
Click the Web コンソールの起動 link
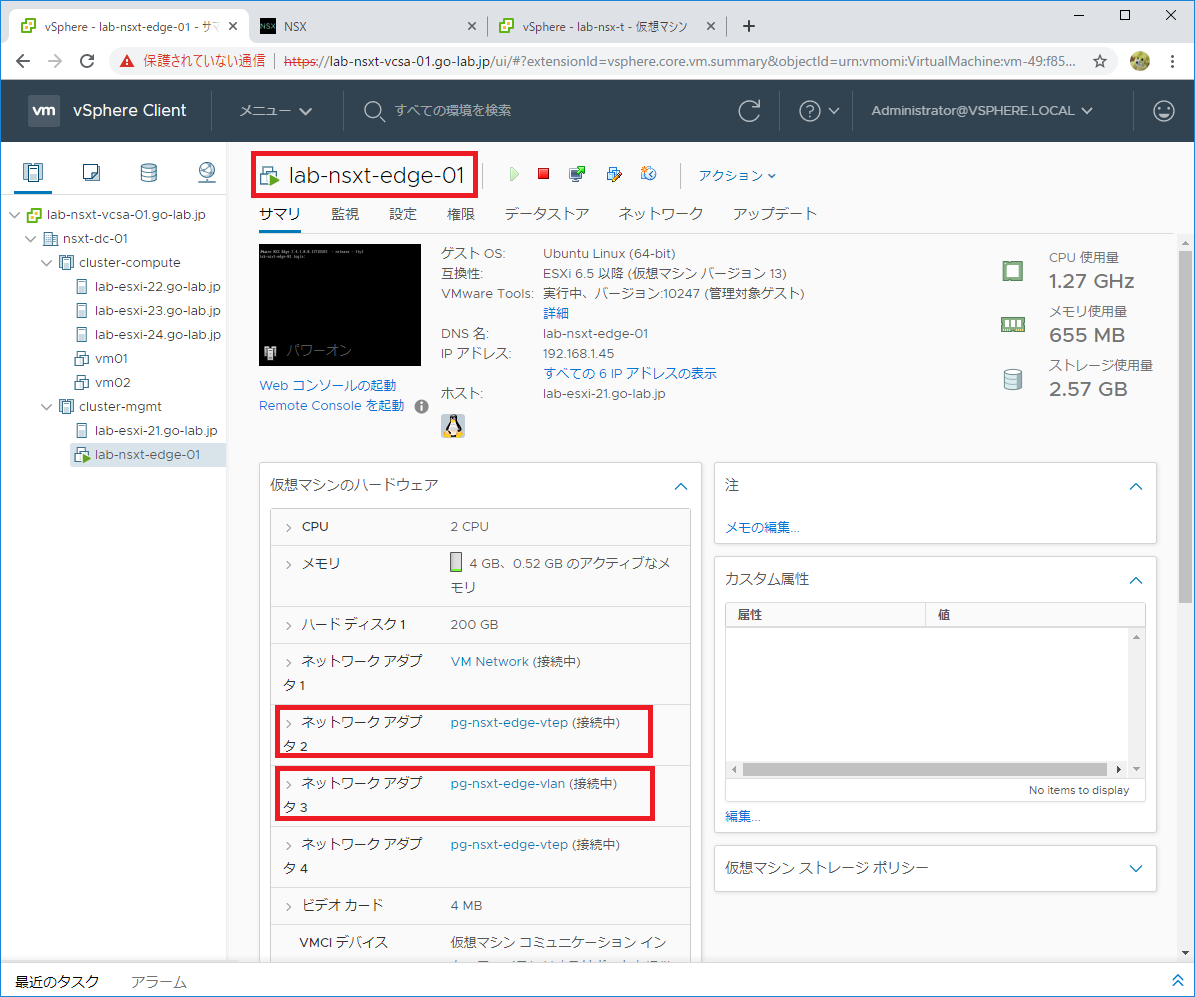(328, 386)
